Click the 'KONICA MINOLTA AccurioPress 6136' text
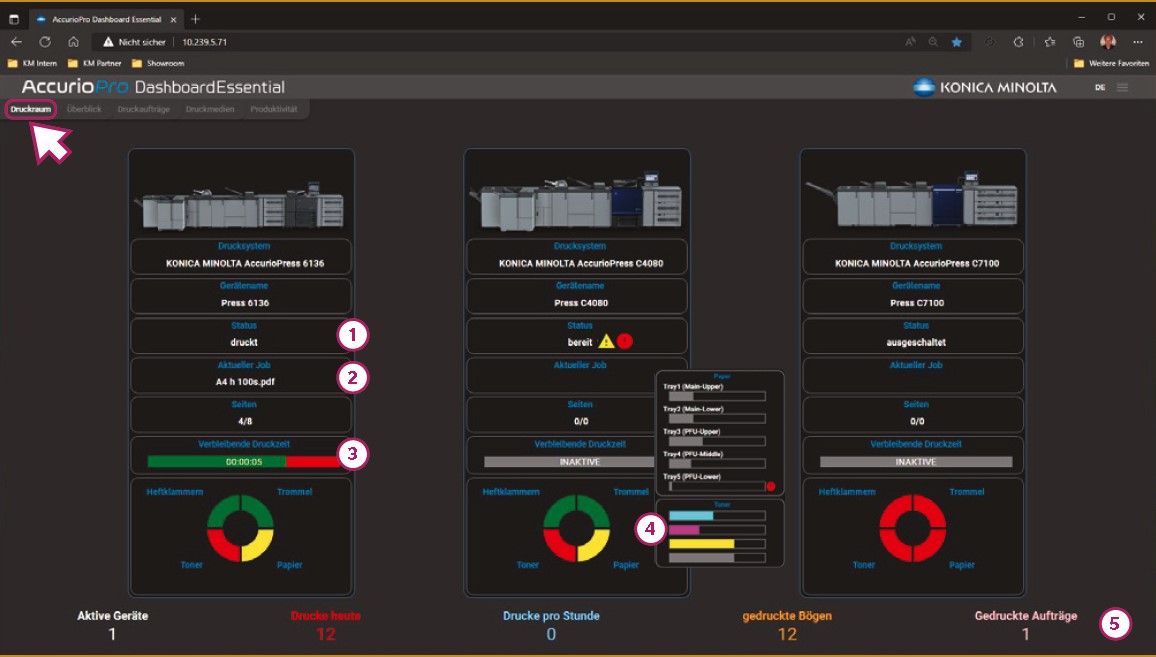The image size is (1156, 657). (x=245, y=263)
